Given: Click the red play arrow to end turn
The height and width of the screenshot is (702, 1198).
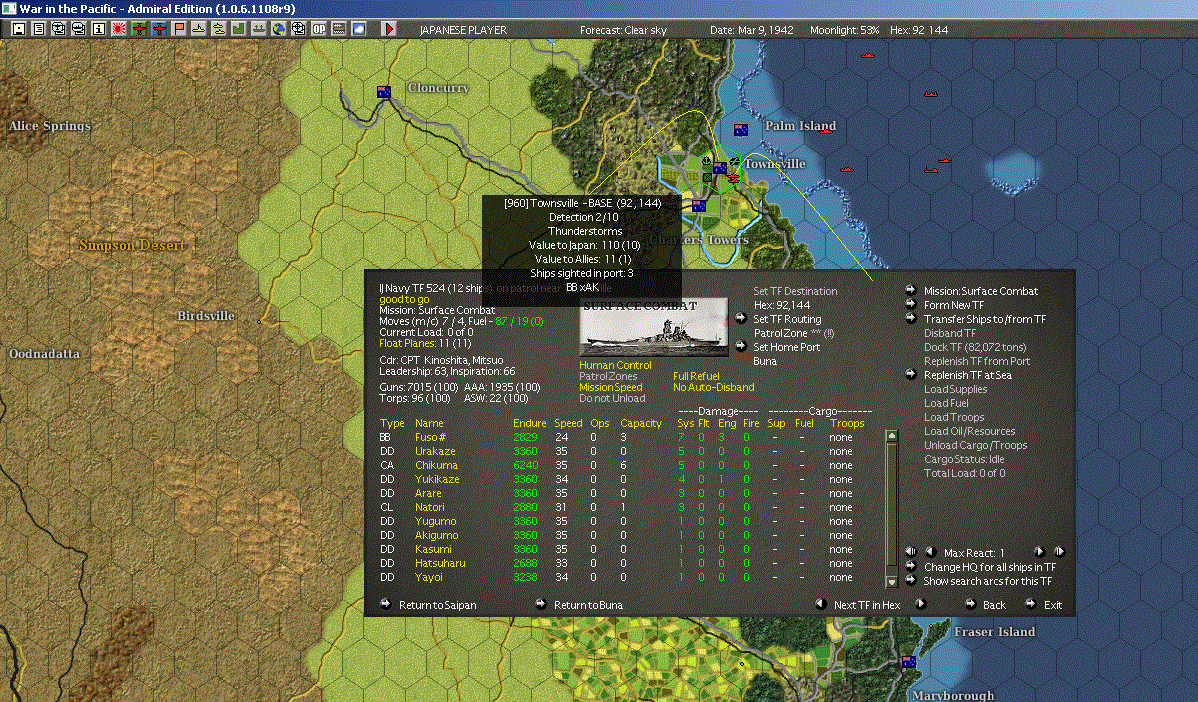Looking at the screenshot, I should pos(388,29).
